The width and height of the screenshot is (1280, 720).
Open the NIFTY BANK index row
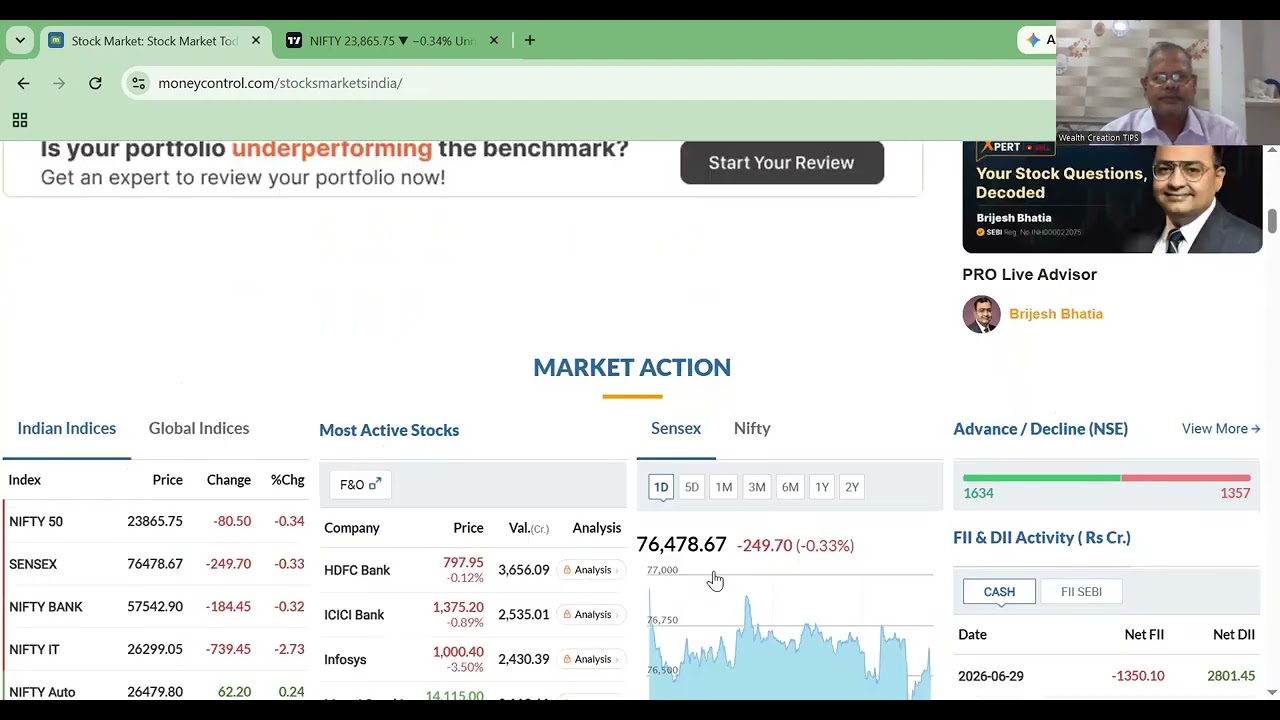(157, 607)
